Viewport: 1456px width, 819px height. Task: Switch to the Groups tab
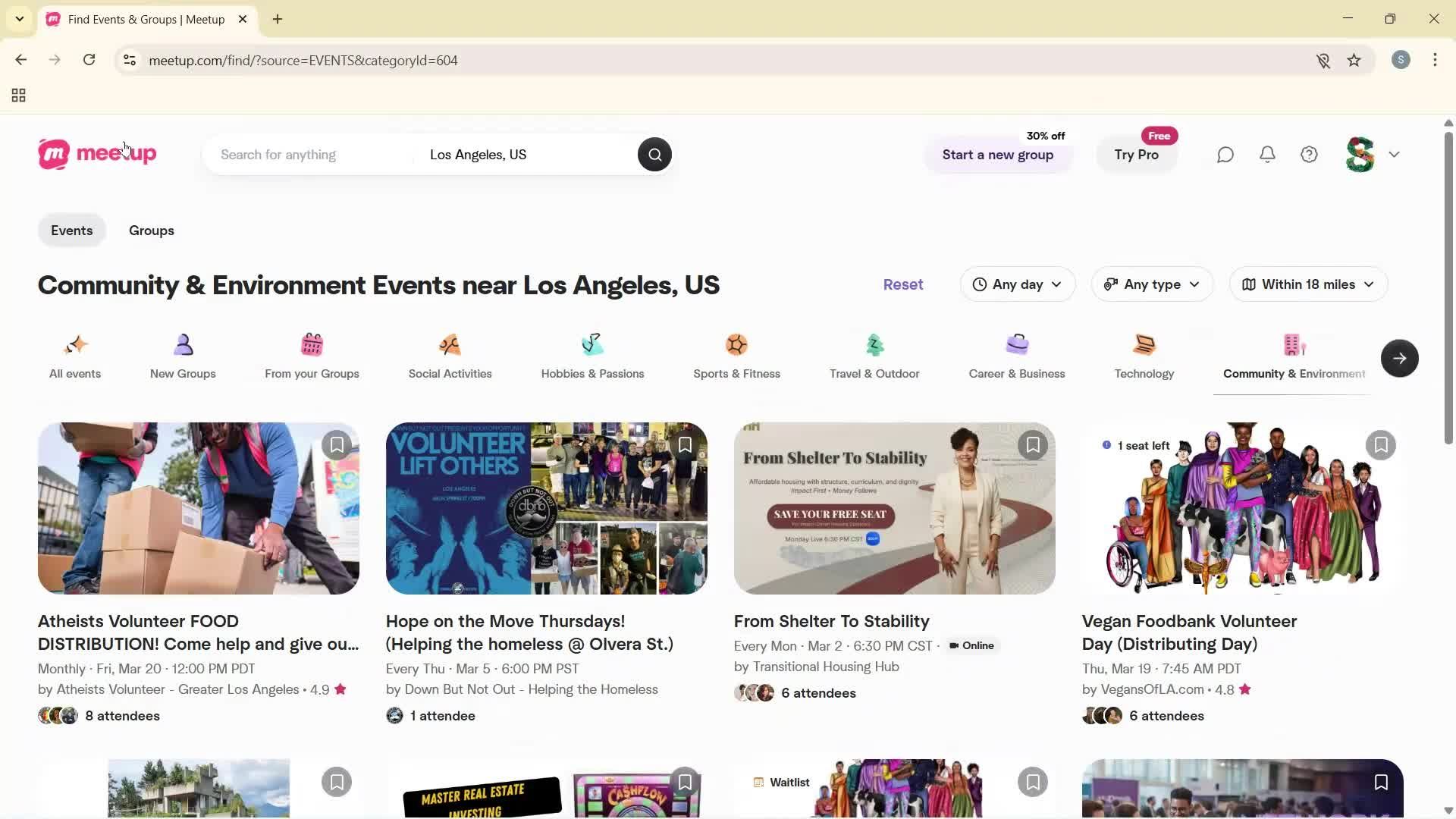(x=152, y=230)
